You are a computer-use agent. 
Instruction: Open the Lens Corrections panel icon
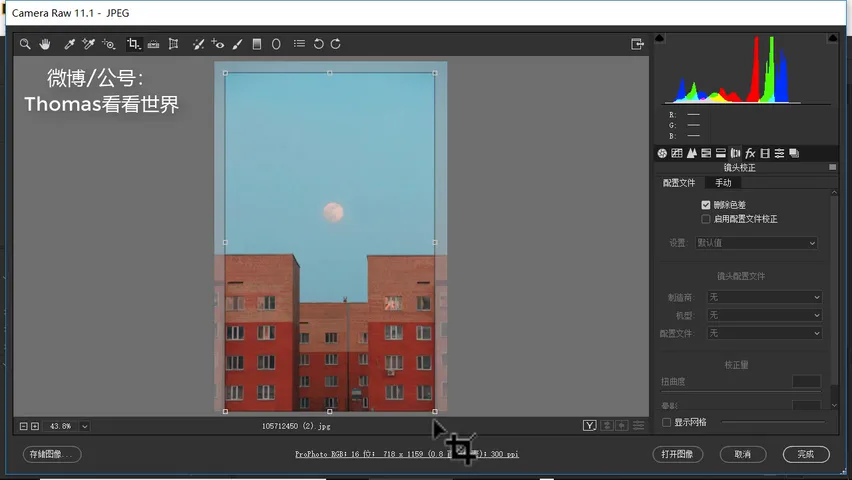tap(735, 153)
